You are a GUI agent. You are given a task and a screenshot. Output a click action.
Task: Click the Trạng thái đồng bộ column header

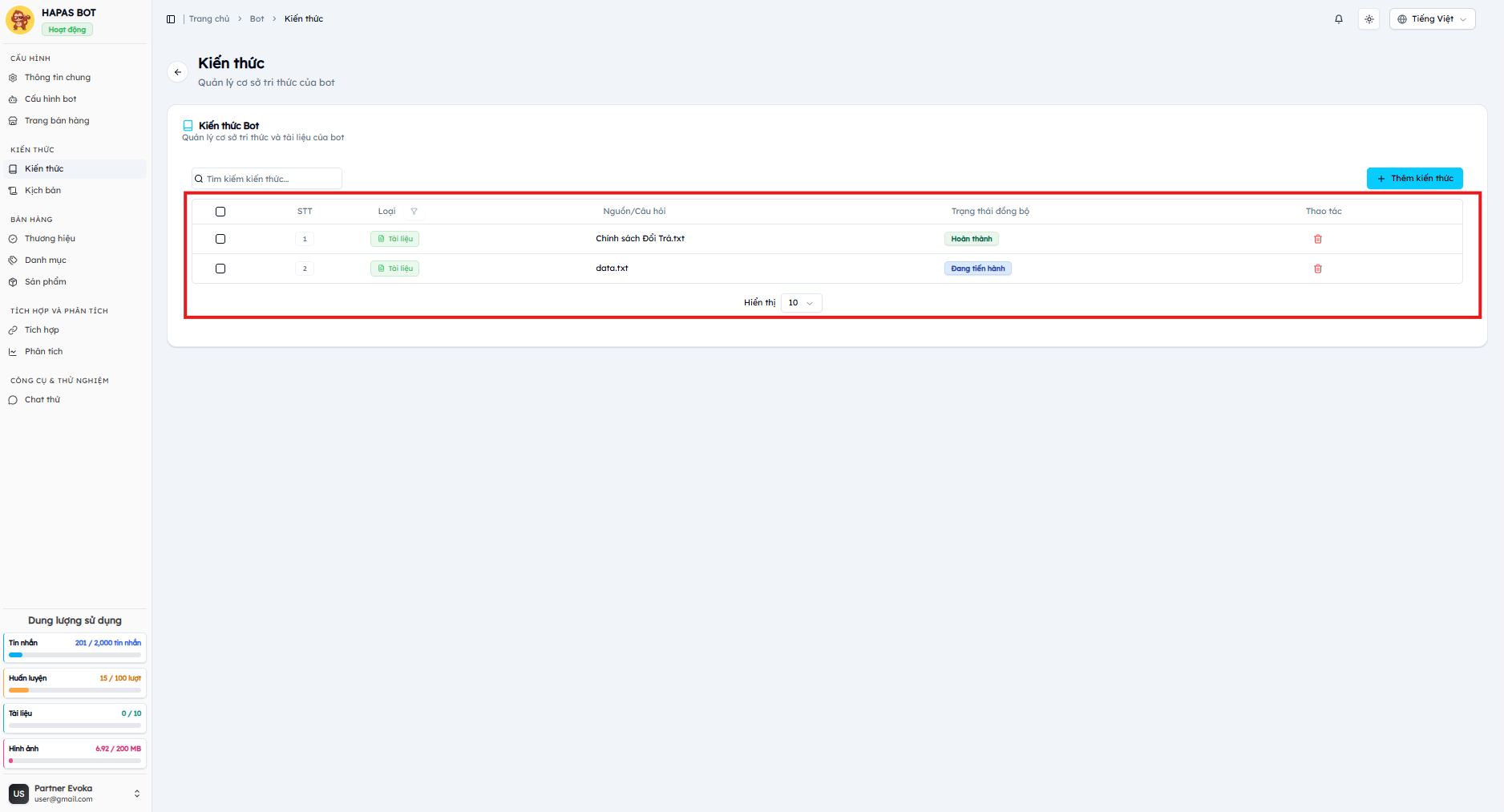(x=990, y=212)
